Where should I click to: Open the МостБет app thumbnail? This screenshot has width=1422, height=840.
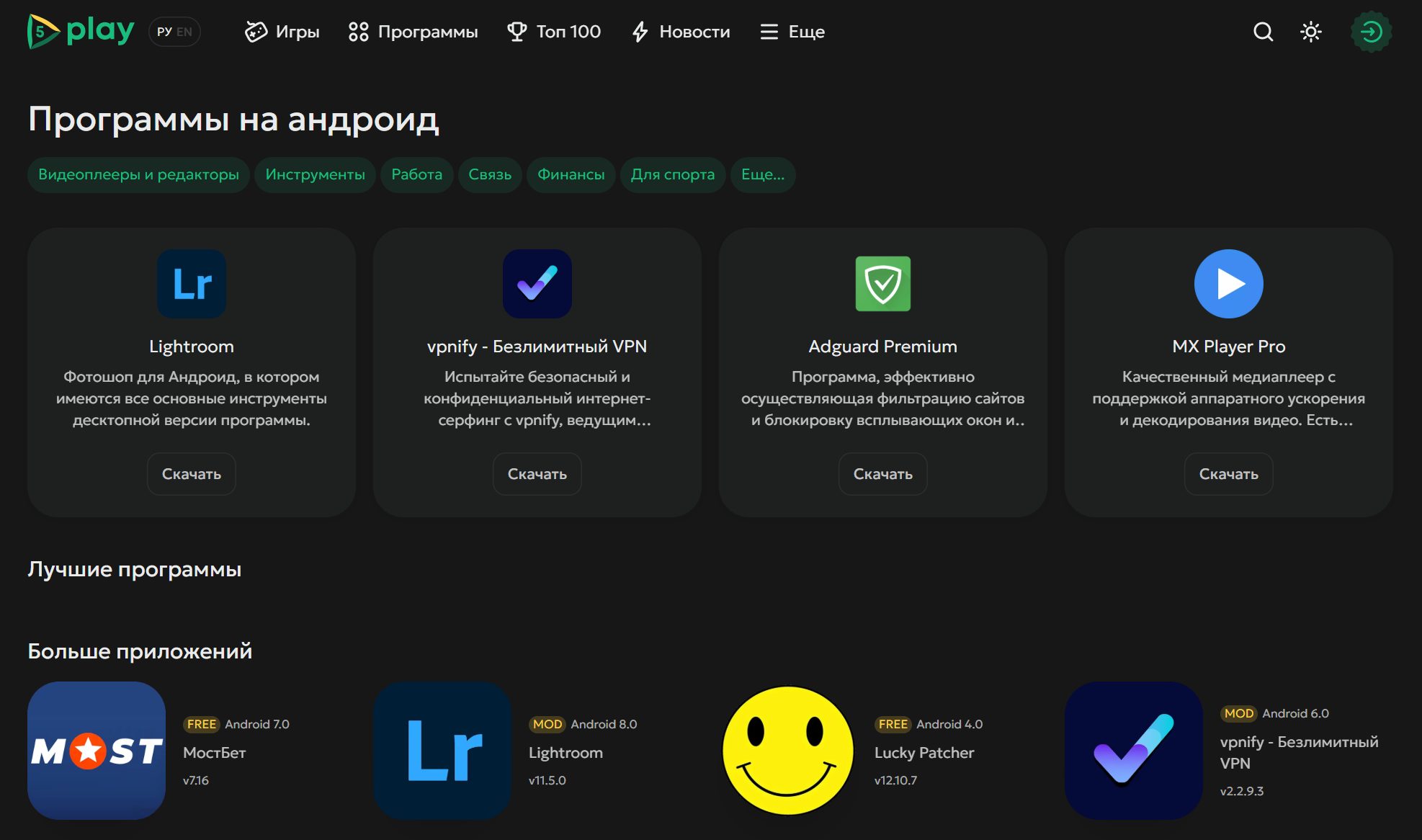97,751
